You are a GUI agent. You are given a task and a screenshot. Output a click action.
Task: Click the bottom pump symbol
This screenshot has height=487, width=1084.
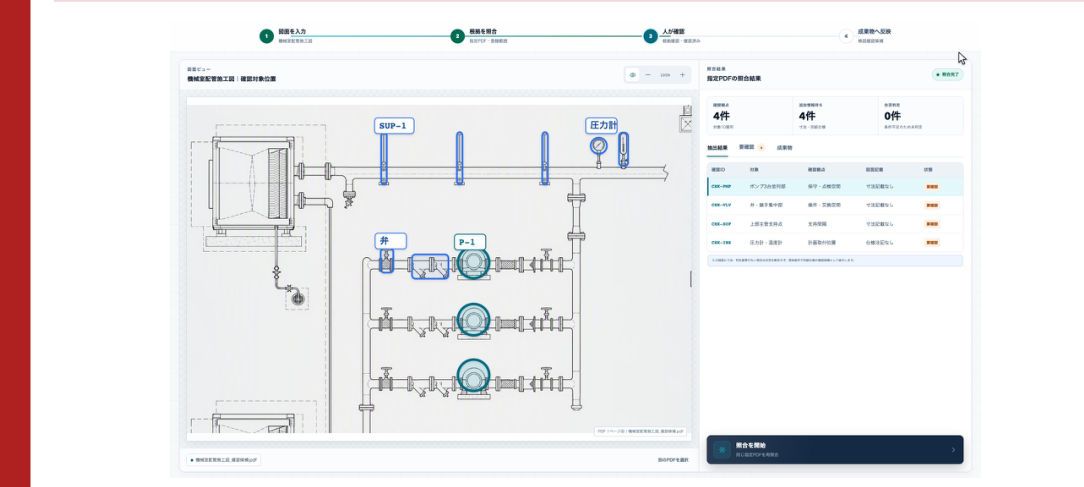coord(474,377)
